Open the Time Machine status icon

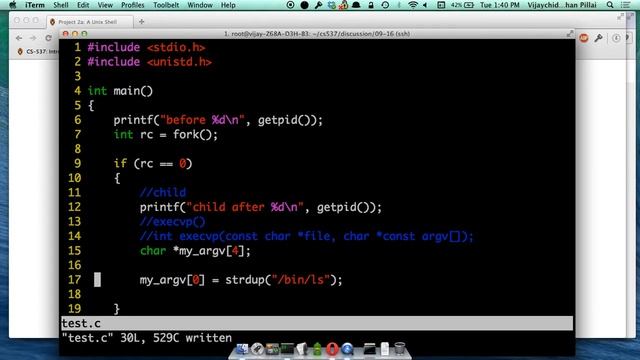tap(385, 5)
